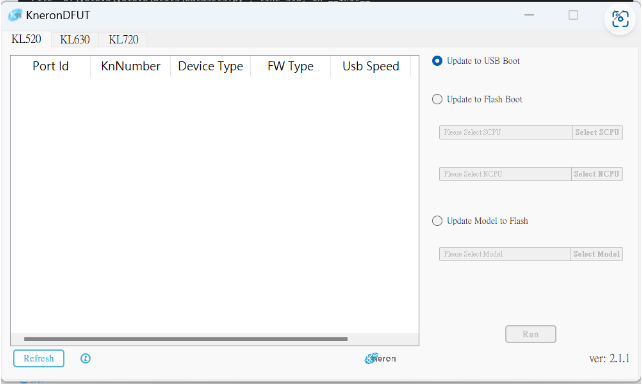The image size is (643, 384).
Task: Click the screen capture icon at top right
Action: (620, 19)
